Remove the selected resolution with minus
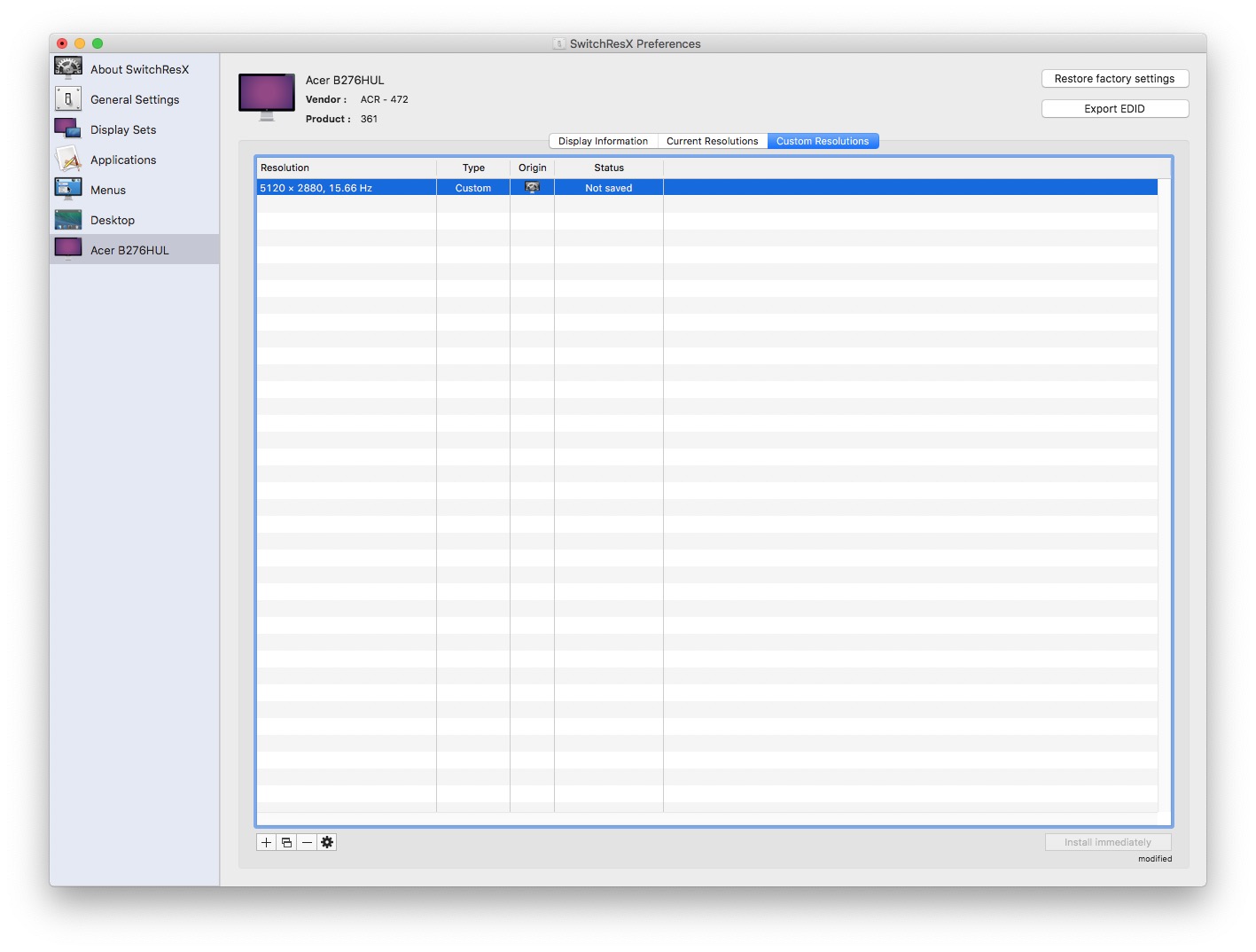 click(x=307, y=842)
